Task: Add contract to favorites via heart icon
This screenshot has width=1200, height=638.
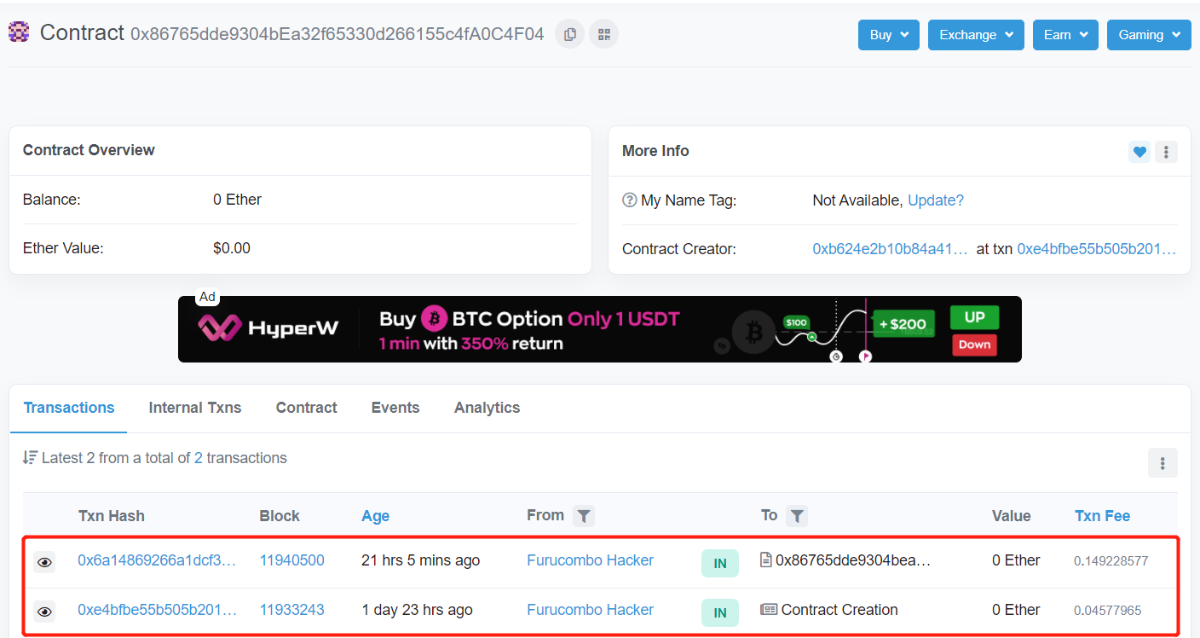Action: [x=1139, y=152]
